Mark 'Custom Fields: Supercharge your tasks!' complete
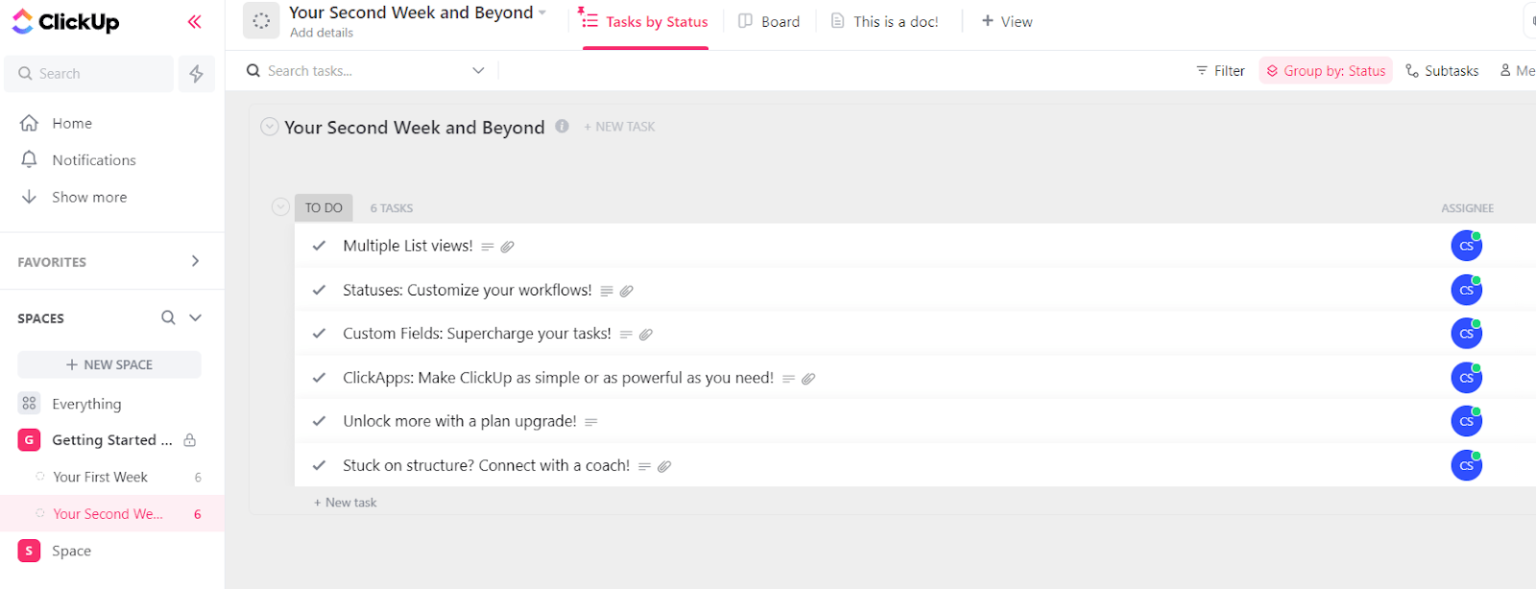Viewport: 1536px width, 589px height. [319, 333]
